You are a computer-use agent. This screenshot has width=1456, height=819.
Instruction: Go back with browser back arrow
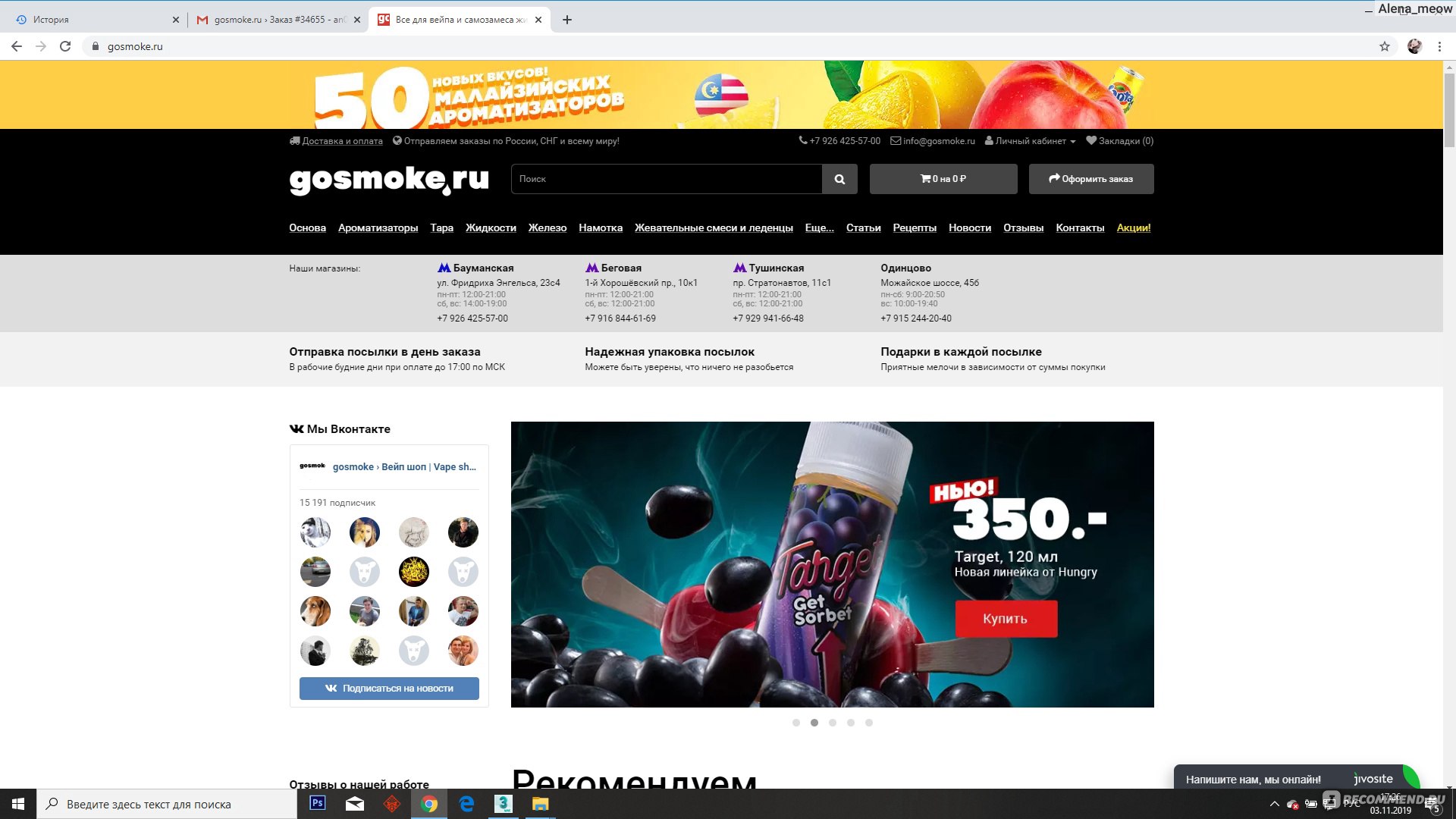click(17, 46)
